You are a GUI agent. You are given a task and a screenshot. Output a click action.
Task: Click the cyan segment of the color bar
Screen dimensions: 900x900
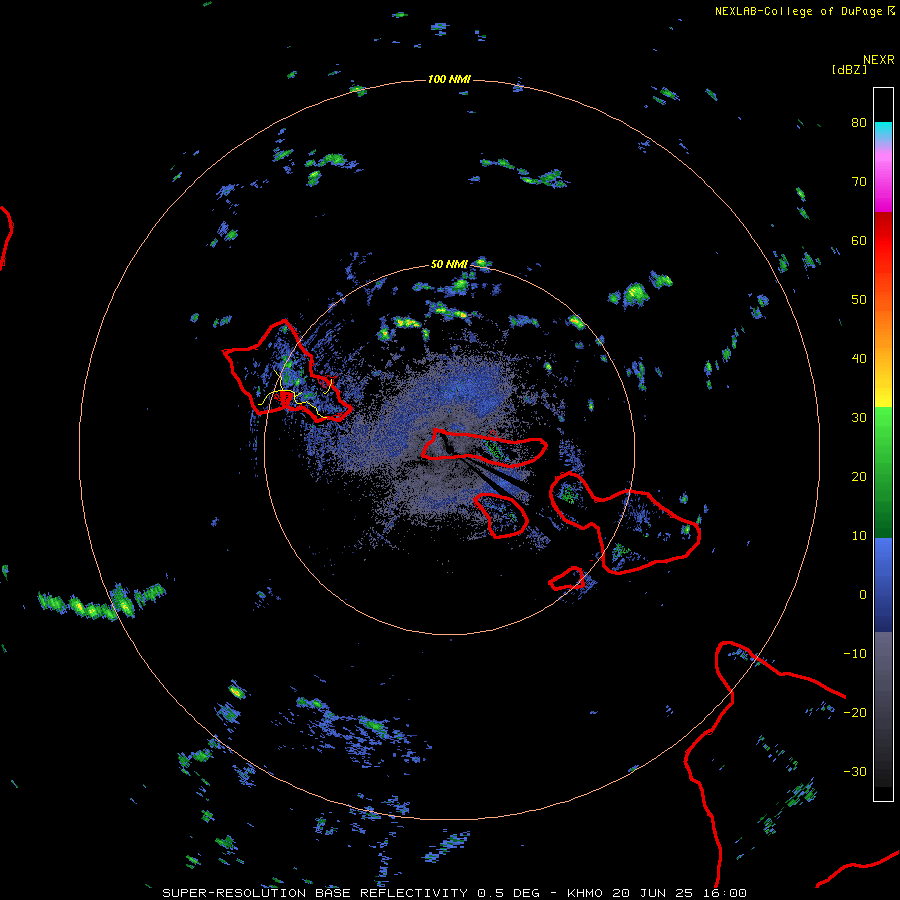[x=883, y=130]
